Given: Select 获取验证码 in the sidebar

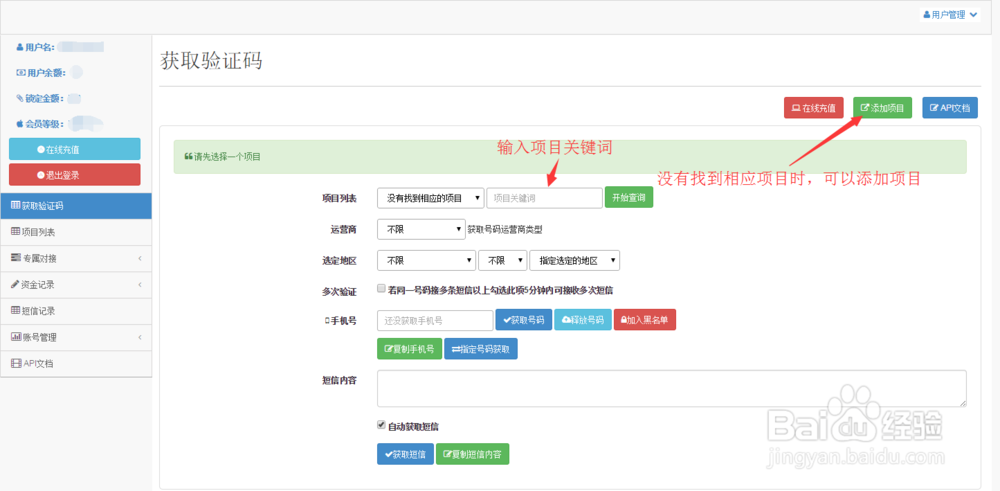Looking at the screenshot, I should pos(76,206).
